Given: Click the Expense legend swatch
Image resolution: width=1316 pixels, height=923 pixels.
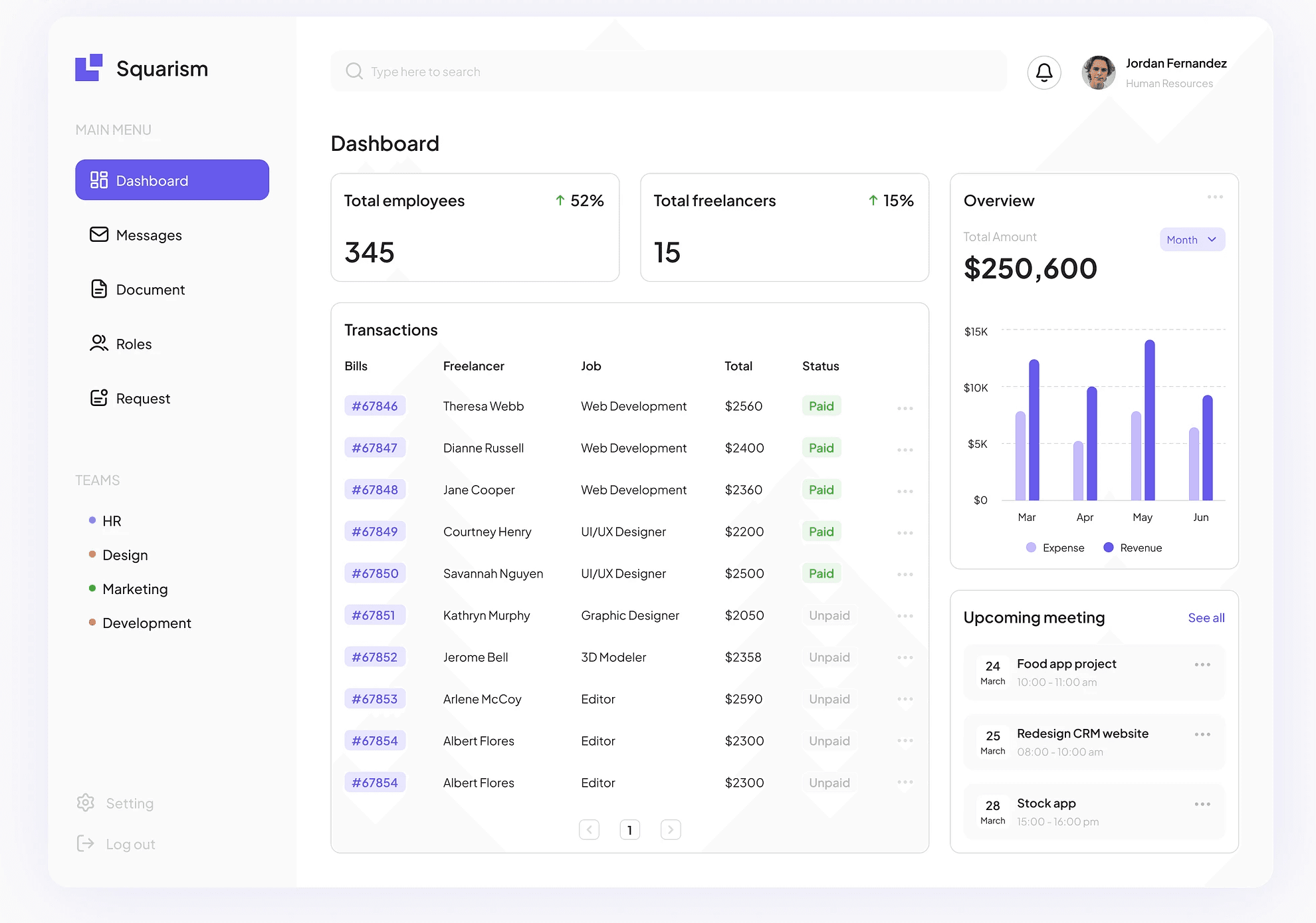Looking at the screenshot, I should [1031, 548].
